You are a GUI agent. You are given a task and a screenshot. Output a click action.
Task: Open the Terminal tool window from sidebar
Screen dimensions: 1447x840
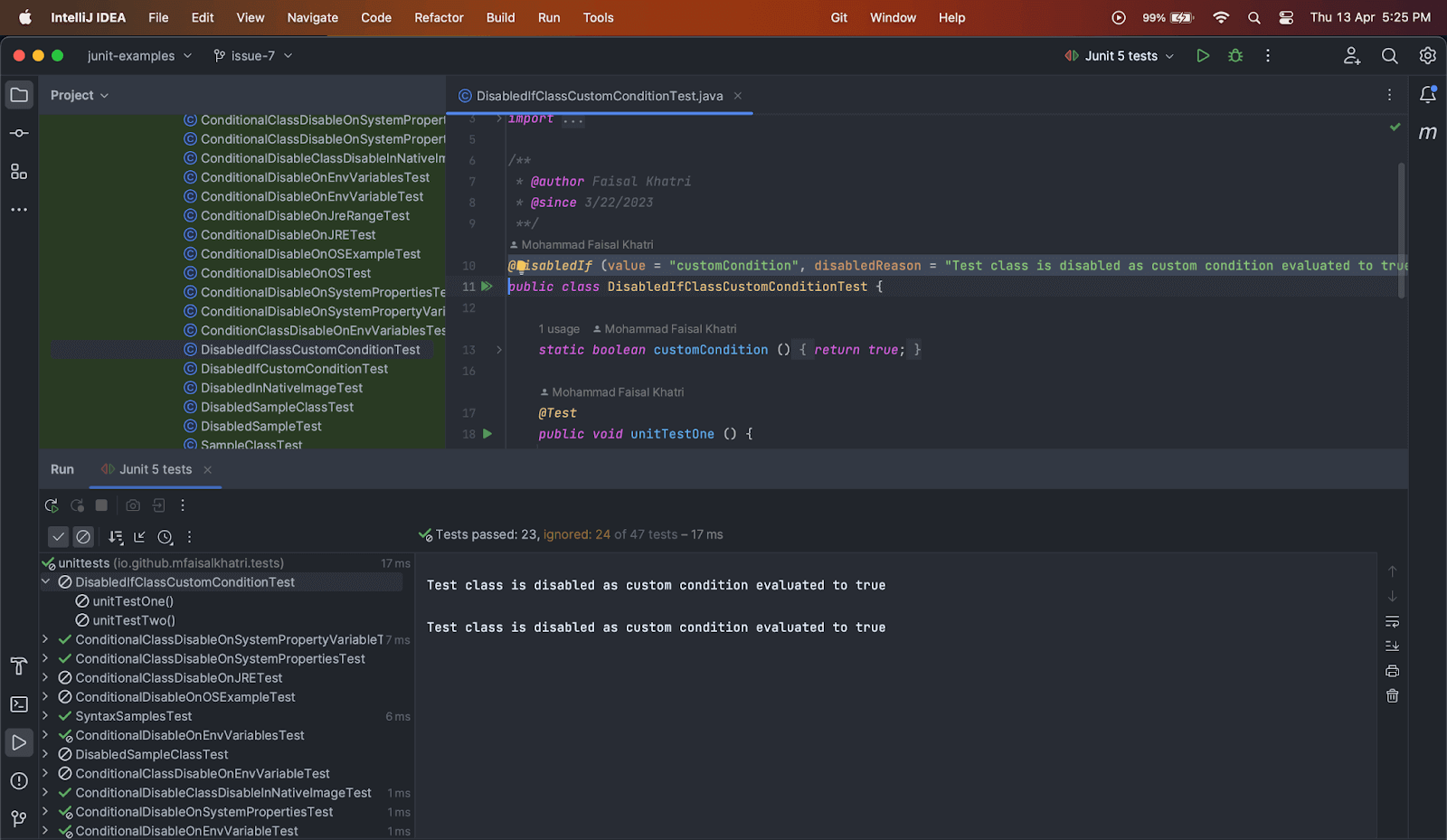coord(19,704)
